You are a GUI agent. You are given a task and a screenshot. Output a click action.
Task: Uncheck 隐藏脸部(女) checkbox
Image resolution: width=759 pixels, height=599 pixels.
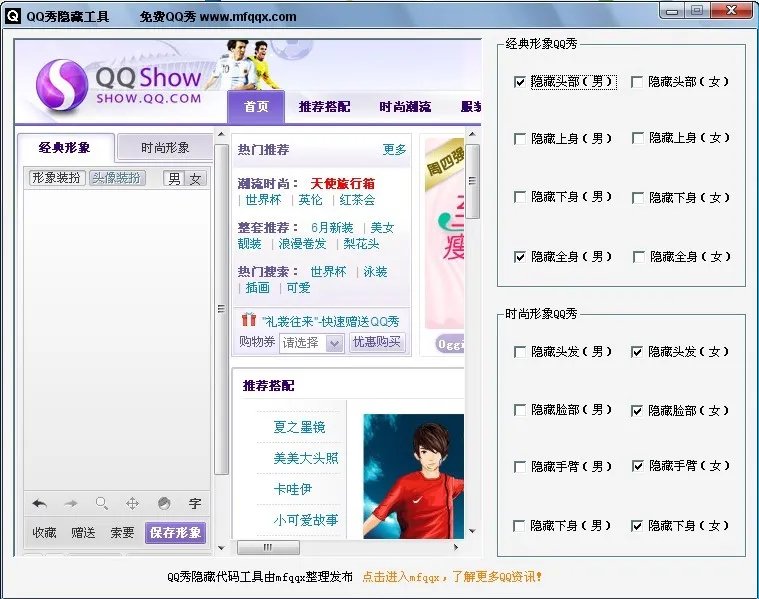pos(637,411)
